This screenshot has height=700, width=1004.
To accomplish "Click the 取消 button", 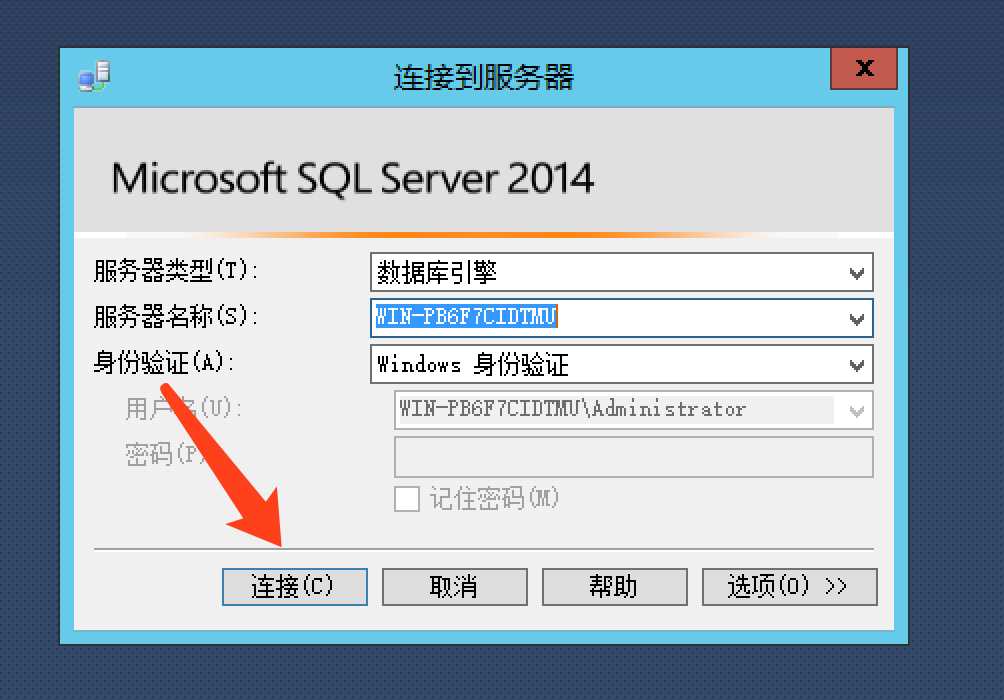I will point(455,587).
